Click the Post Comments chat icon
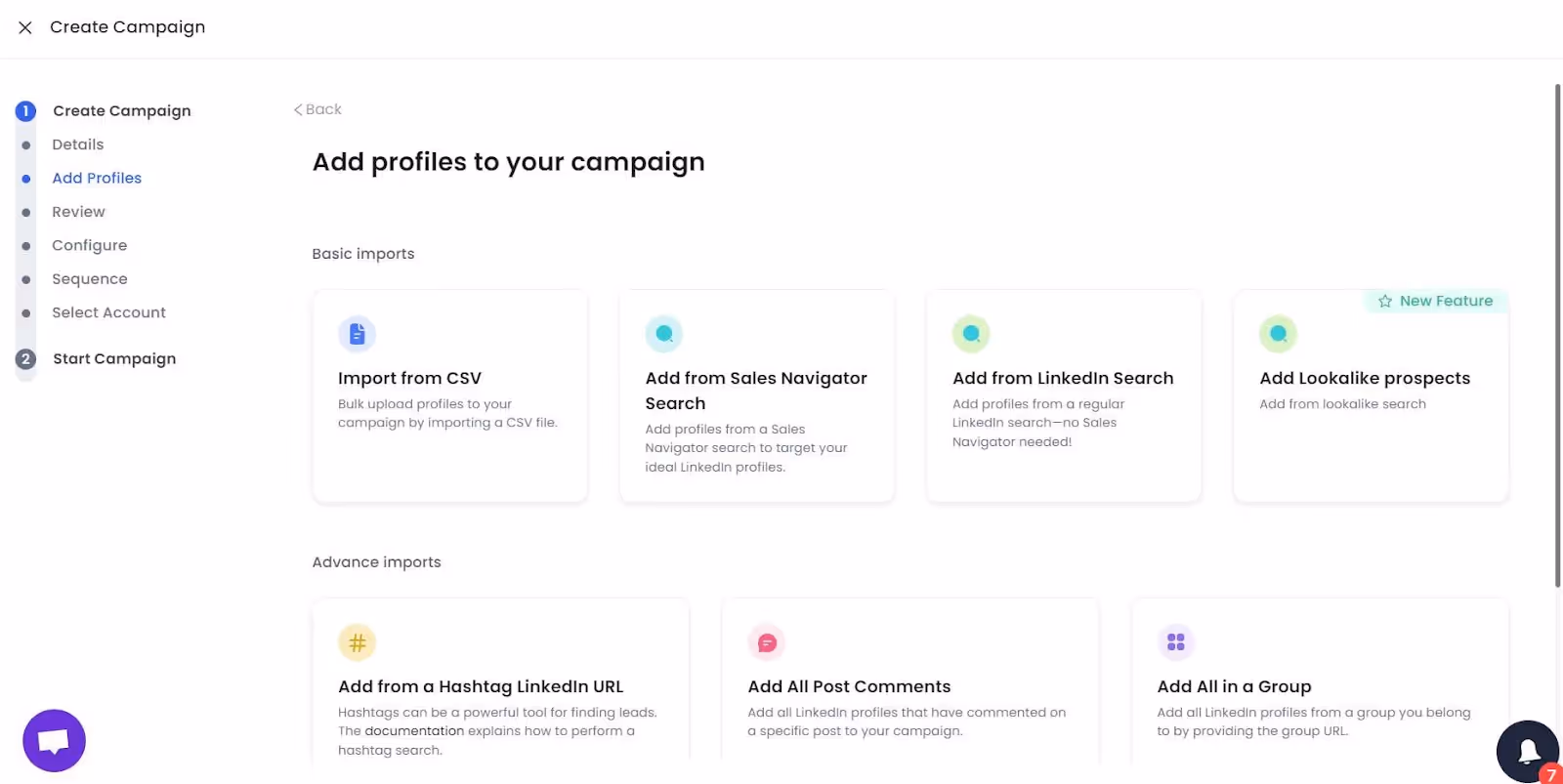This screenshot has width=1563, height=784. (x=766, y=641)
